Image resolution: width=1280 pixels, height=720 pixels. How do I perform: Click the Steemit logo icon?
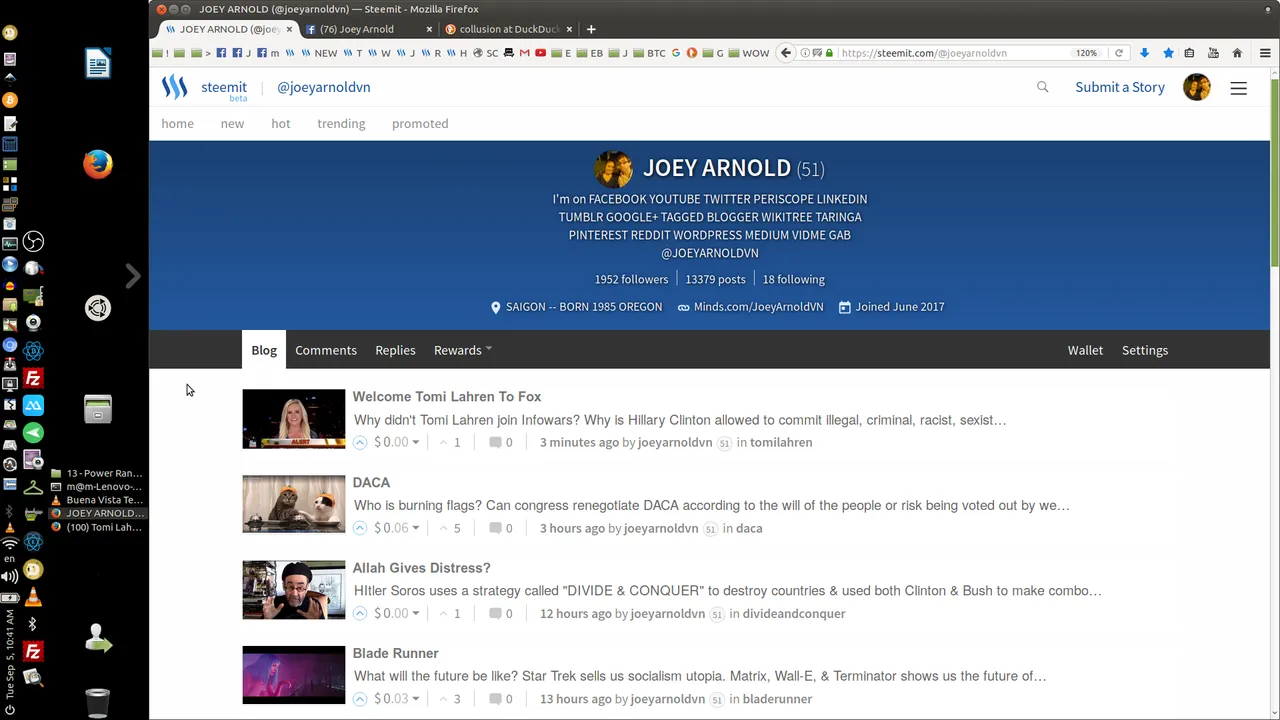coord(175,87)
